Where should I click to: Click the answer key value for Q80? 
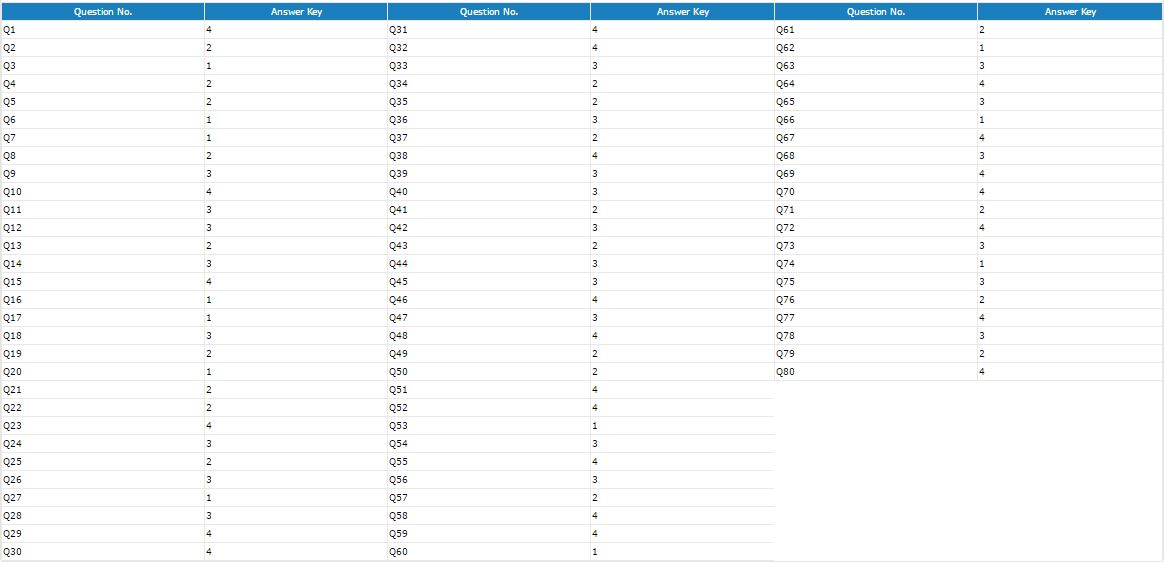pyautogui.click(x=982, y=372)
